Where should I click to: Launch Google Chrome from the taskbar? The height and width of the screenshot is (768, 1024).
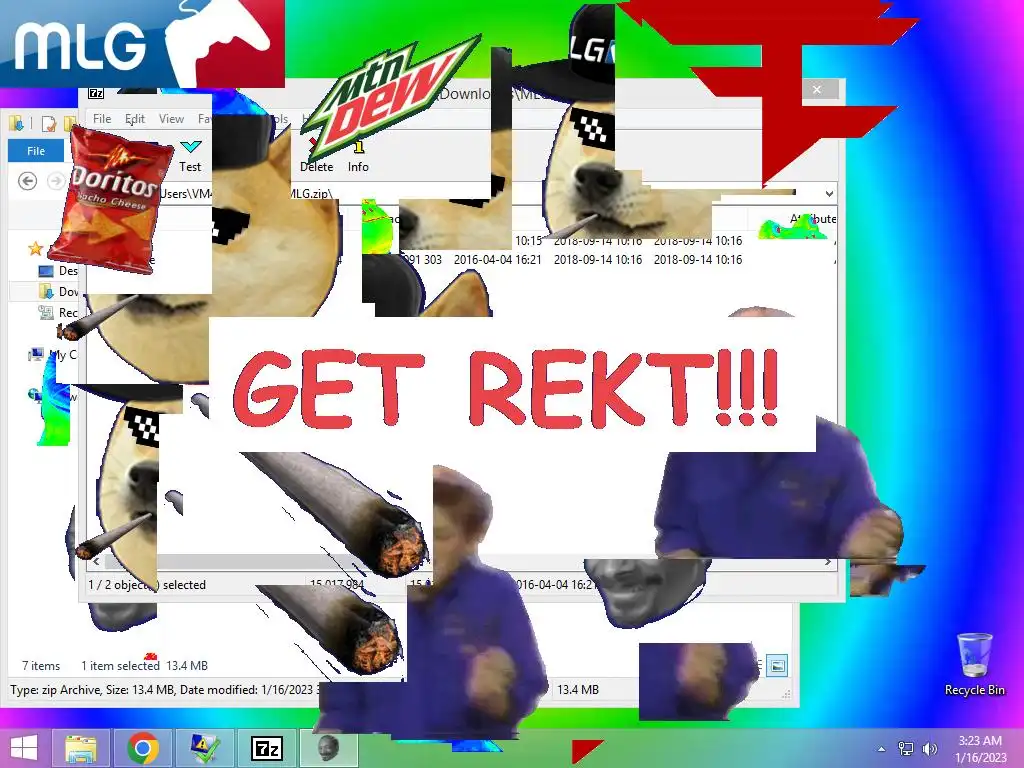click(x=144, y=748)
